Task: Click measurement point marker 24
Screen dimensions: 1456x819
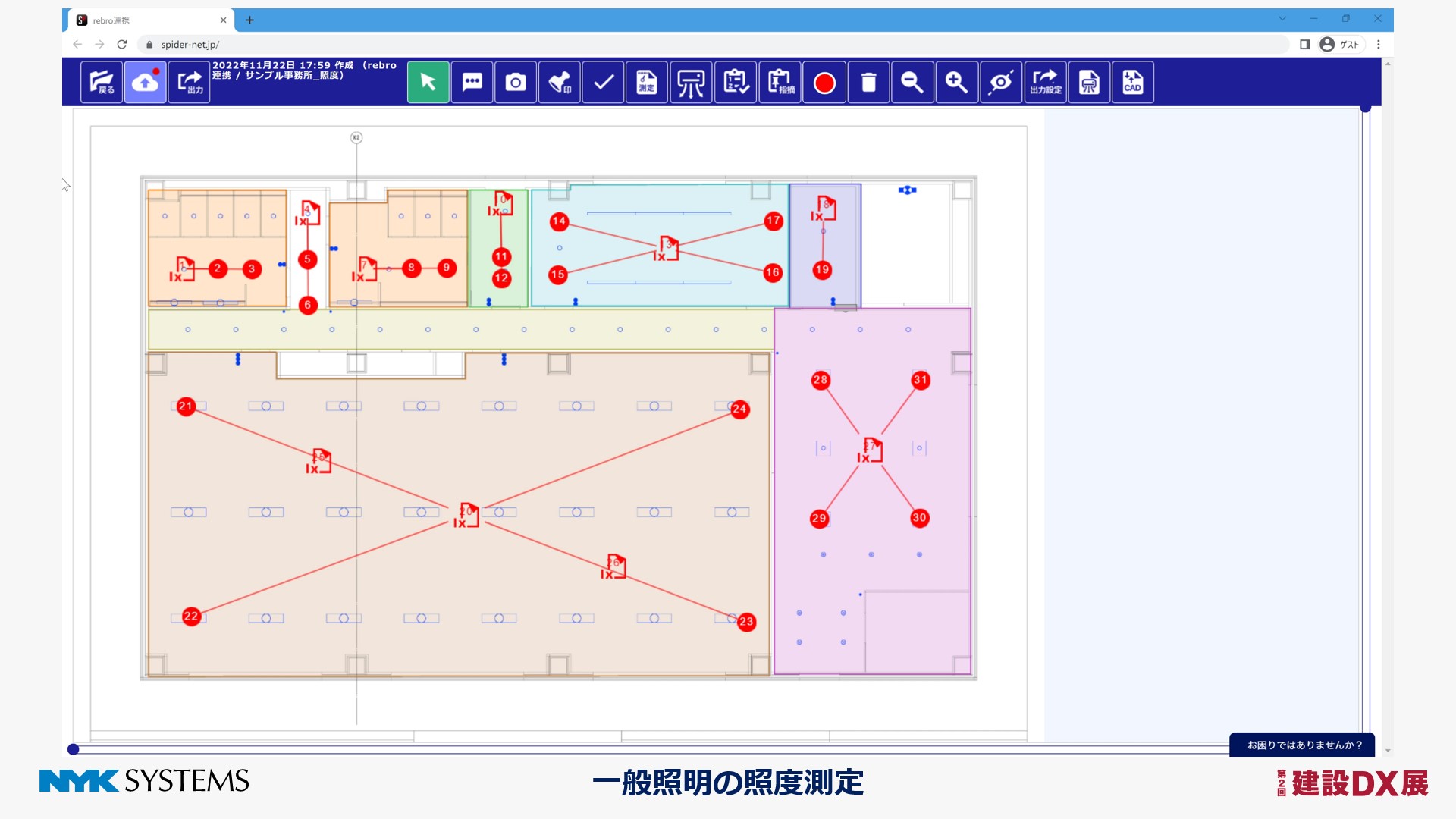Action: click(739, 409)
